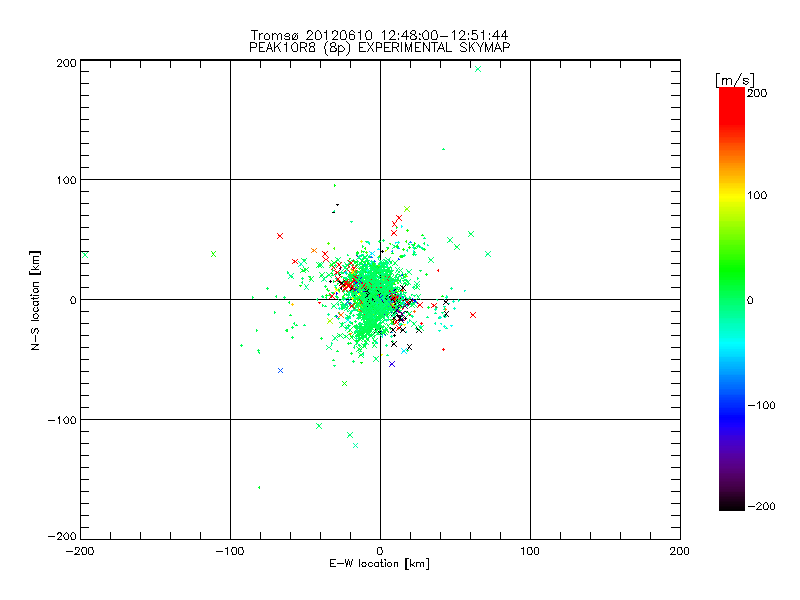Click the title line "Tromsø 20120610 12:48:00-12:51:44"
Screen dimensions: 800x600
[379, 35]
